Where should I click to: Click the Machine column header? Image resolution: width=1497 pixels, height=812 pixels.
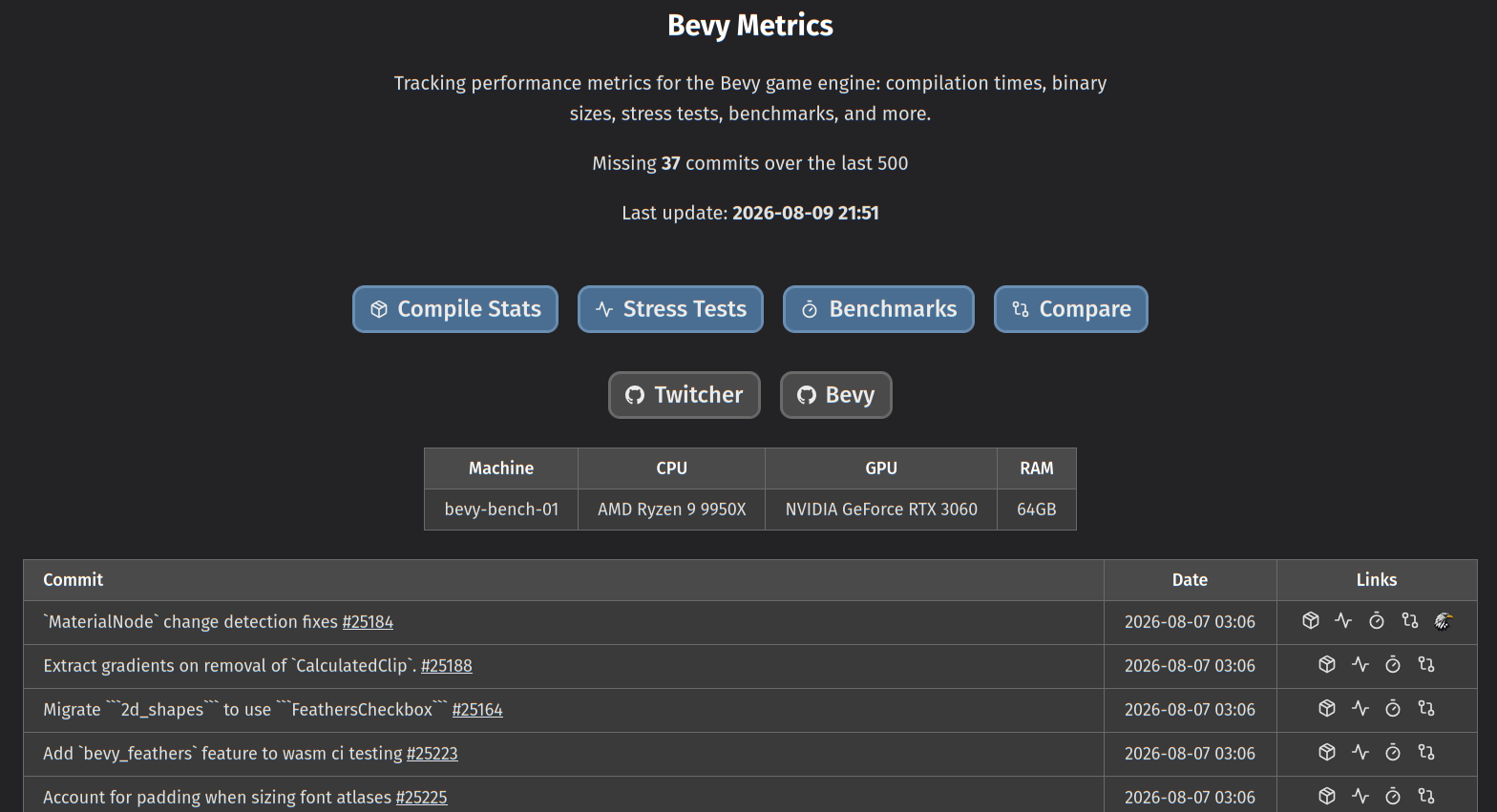point(501,468)
